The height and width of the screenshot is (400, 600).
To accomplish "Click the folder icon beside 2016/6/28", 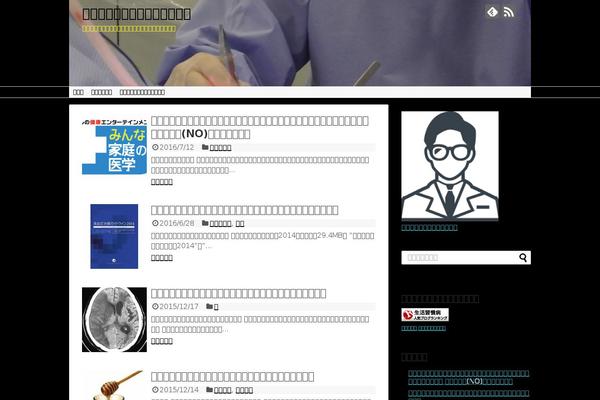I will [x=205, y=223].
